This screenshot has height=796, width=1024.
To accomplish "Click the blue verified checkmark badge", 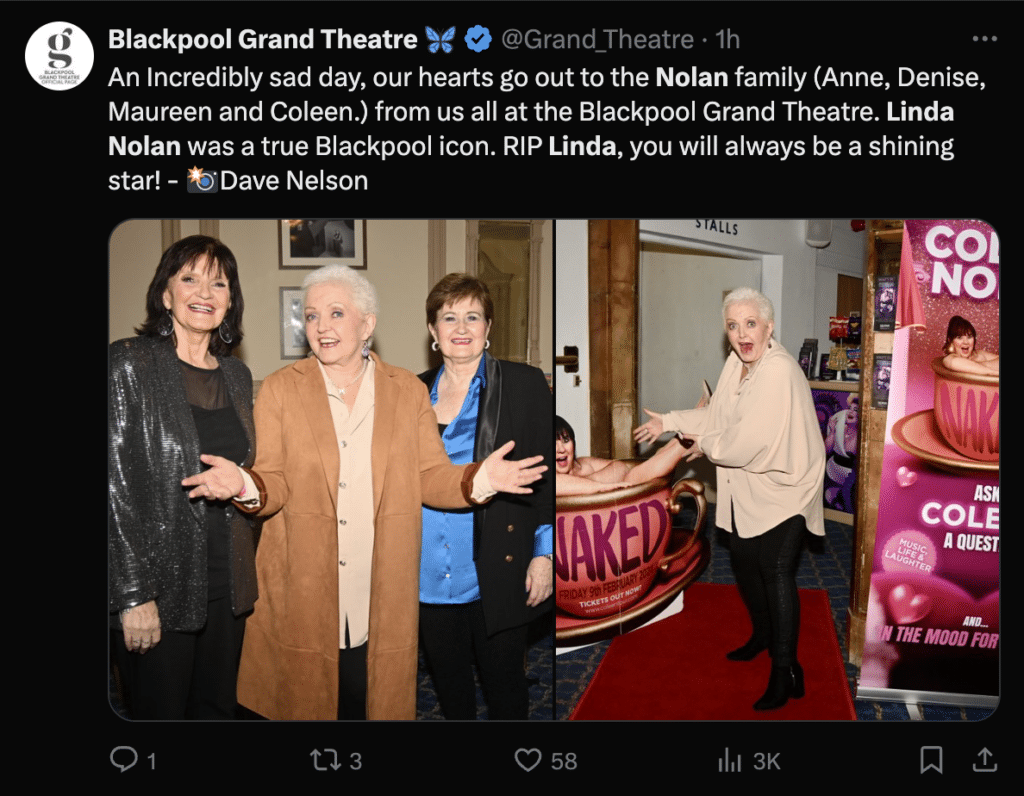I will tap(478, 39).
